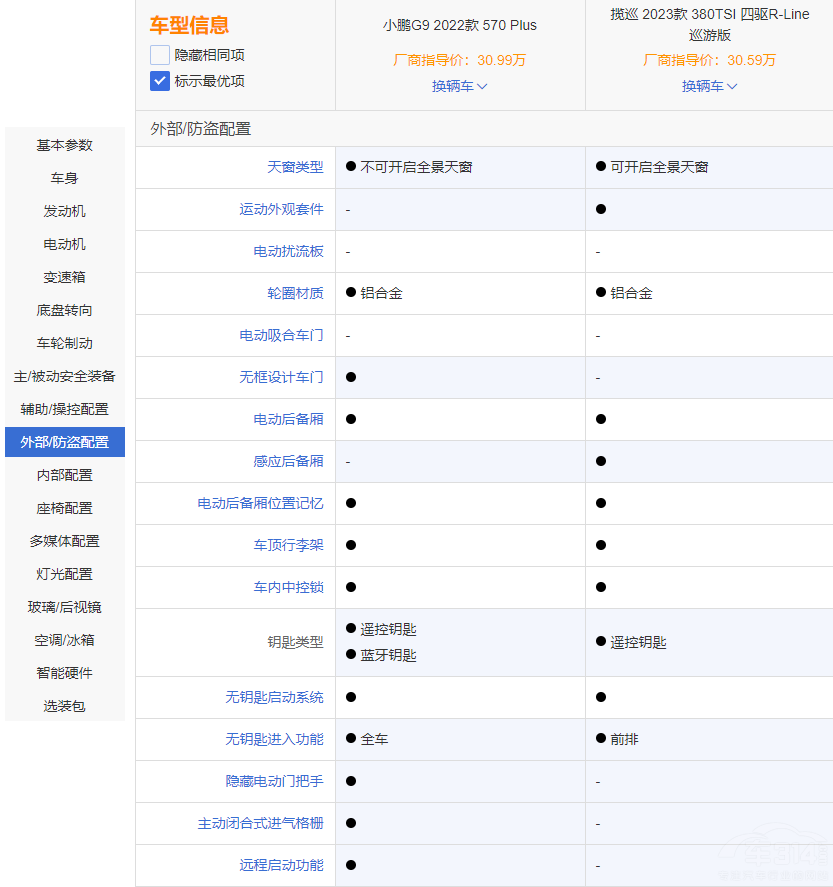
Task: Navigate to 内部配置 section
Action: click(x=65, y=475)
